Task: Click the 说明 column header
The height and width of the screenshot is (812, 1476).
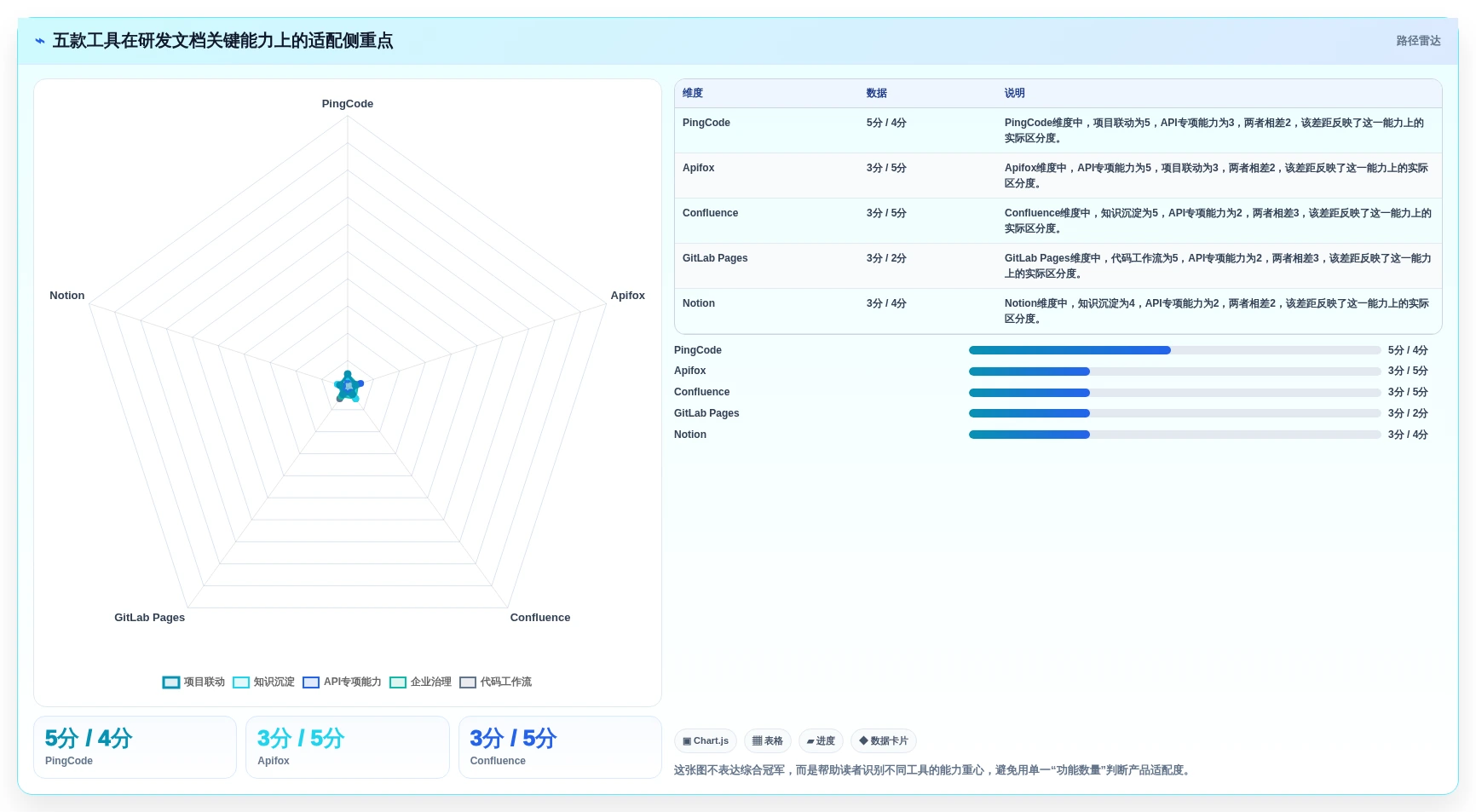Action: point(1014,94)
